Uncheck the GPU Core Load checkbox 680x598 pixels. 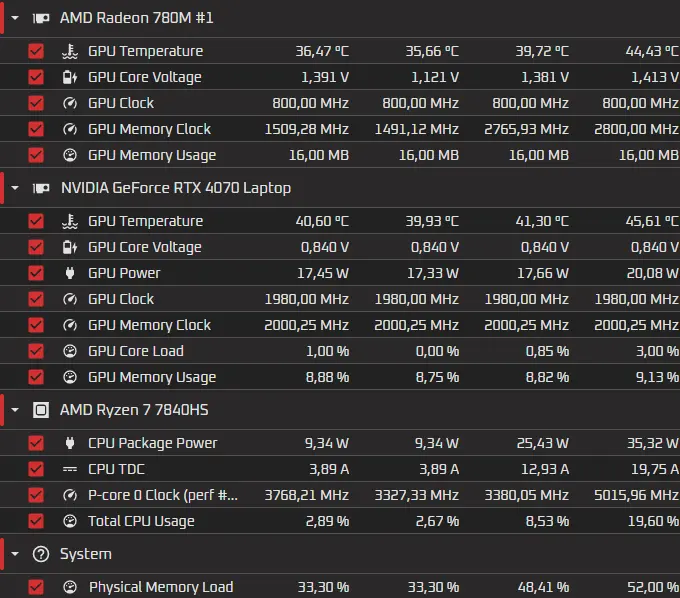[x=36, y=351]
